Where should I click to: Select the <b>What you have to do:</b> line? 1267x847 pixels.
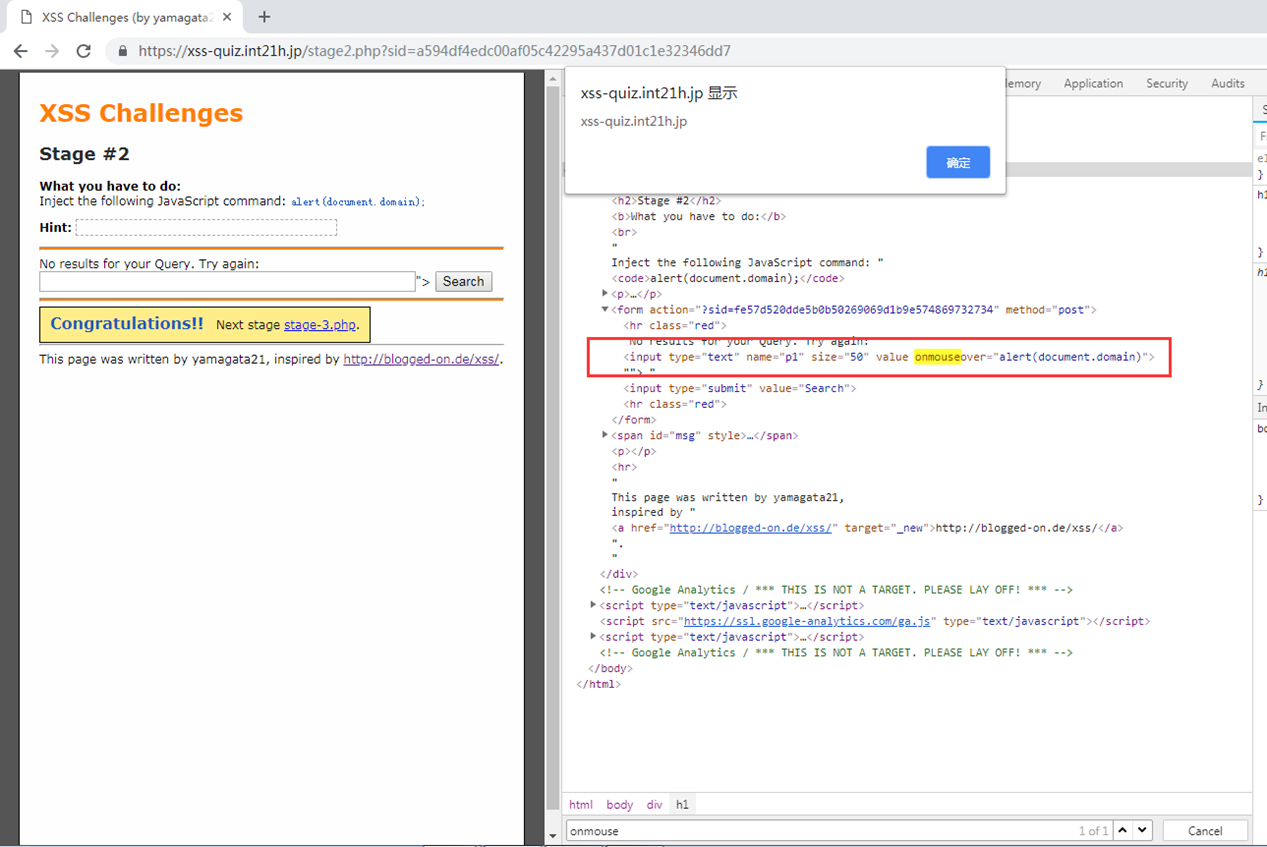699,216
